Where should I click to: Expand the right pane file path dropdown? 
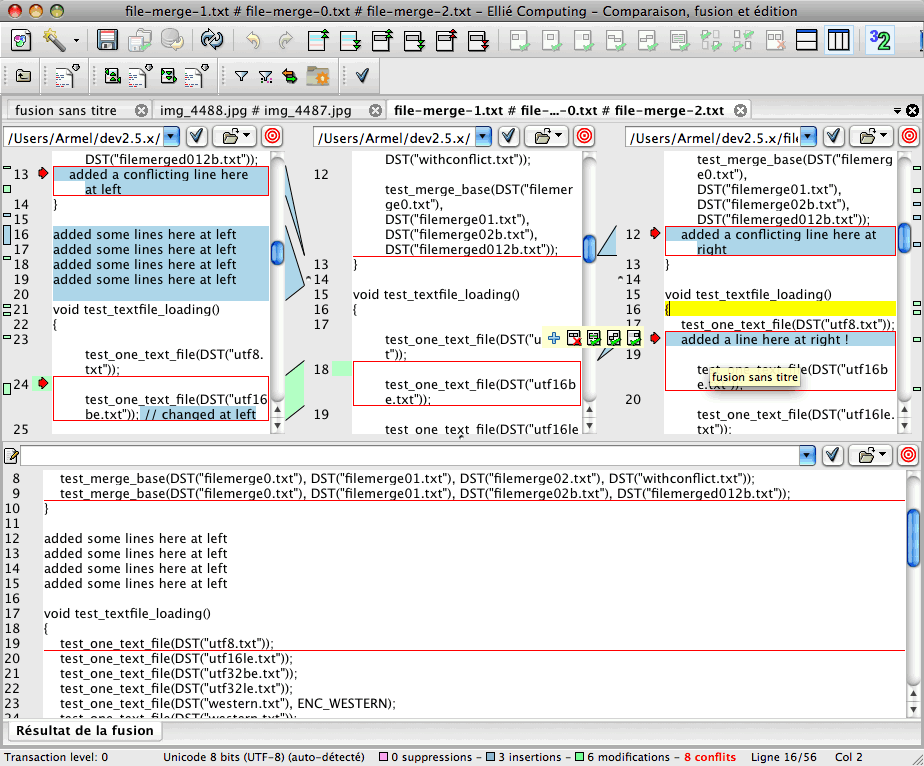[808, 137]
